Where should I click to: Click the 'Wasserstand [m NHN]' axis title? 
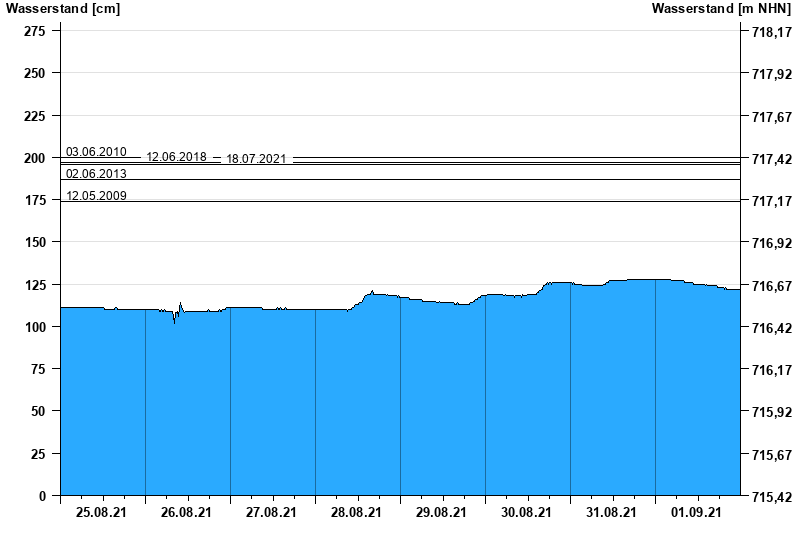point(722,9)
